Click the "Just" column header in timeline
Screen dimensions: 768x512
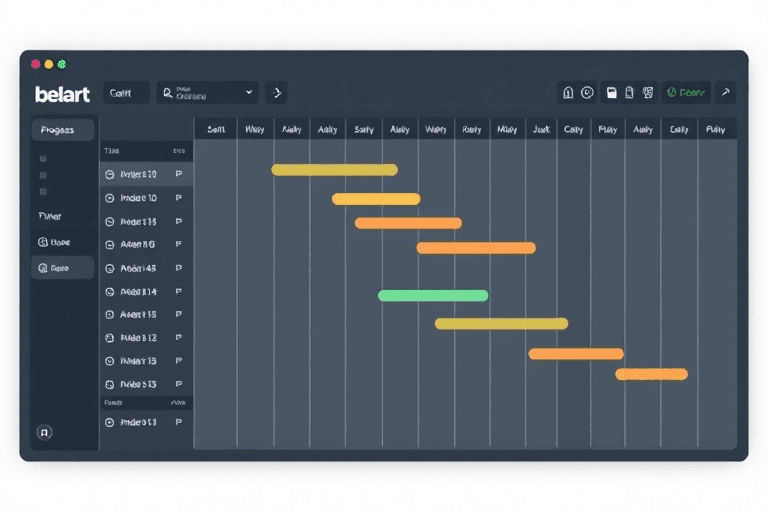click(x=541, y=129)
